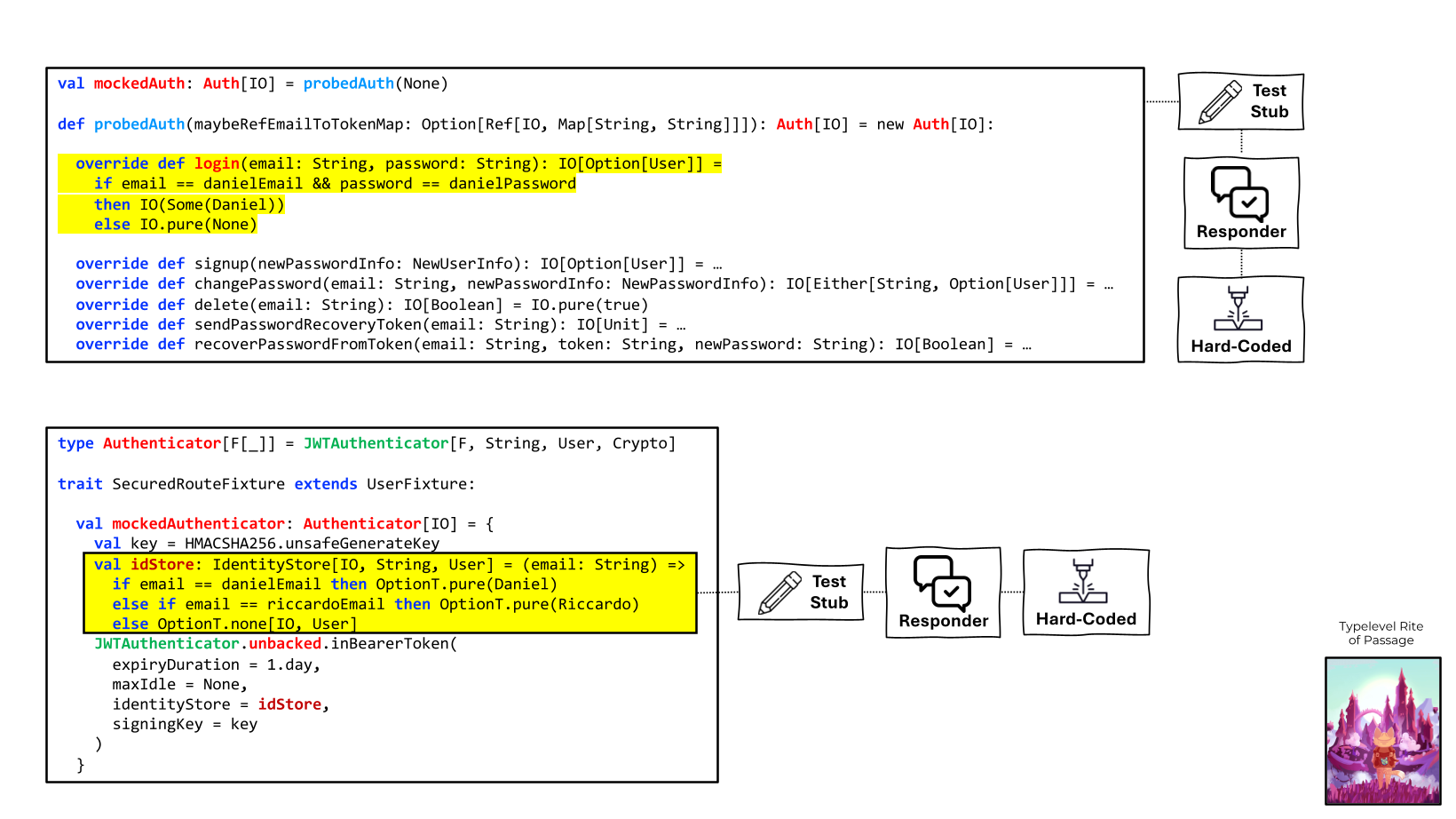1456x819 pixels.
Task: Click the 'Responder' label in the top diagram
Action: tap(1241, 232)
